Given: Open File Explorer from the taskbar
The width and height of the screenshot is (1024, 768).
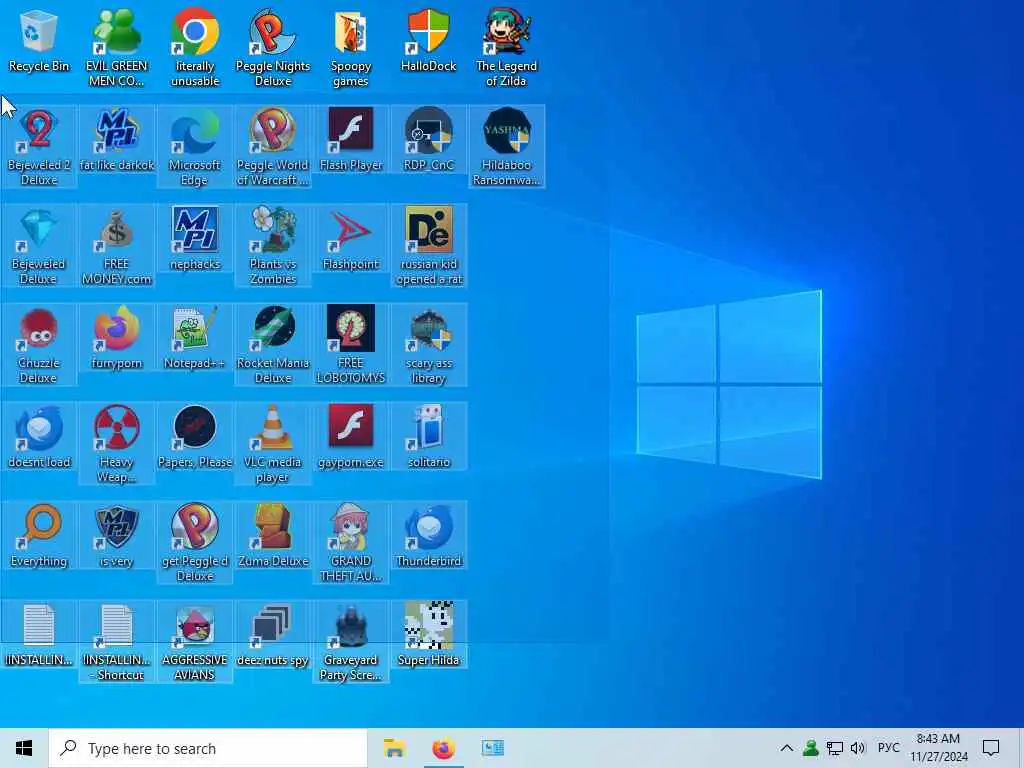Looking at the screenshot, I should (394, 748).
